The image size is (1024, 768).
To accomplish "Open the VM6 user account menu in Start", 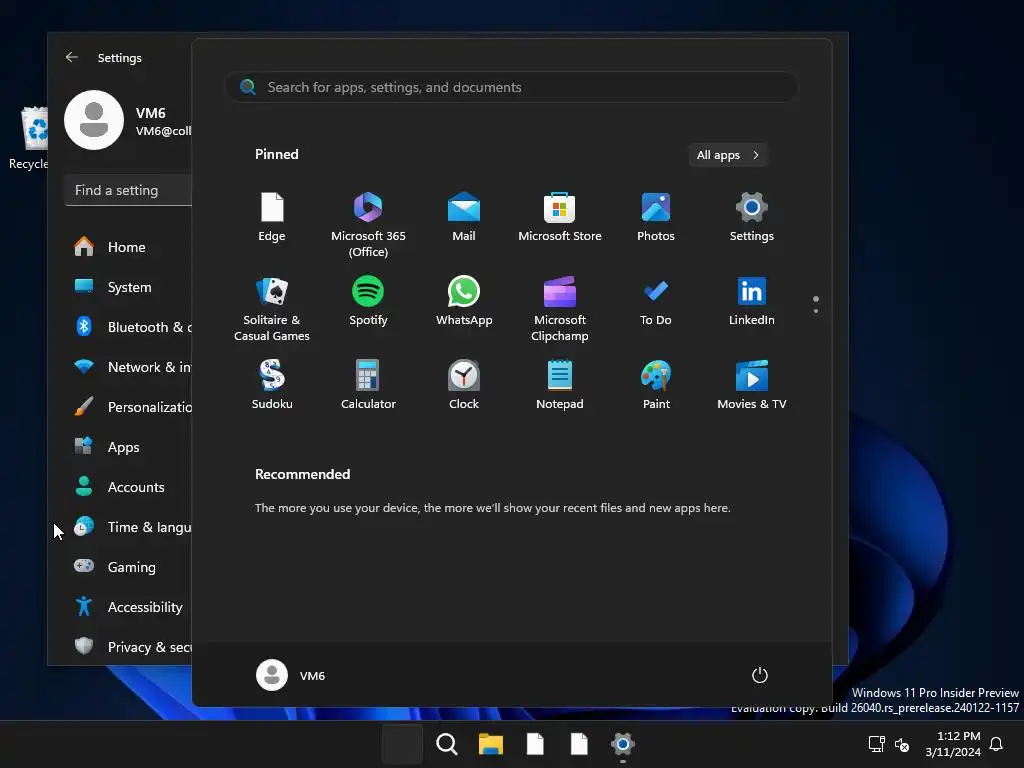I will [x=291, y=675].
